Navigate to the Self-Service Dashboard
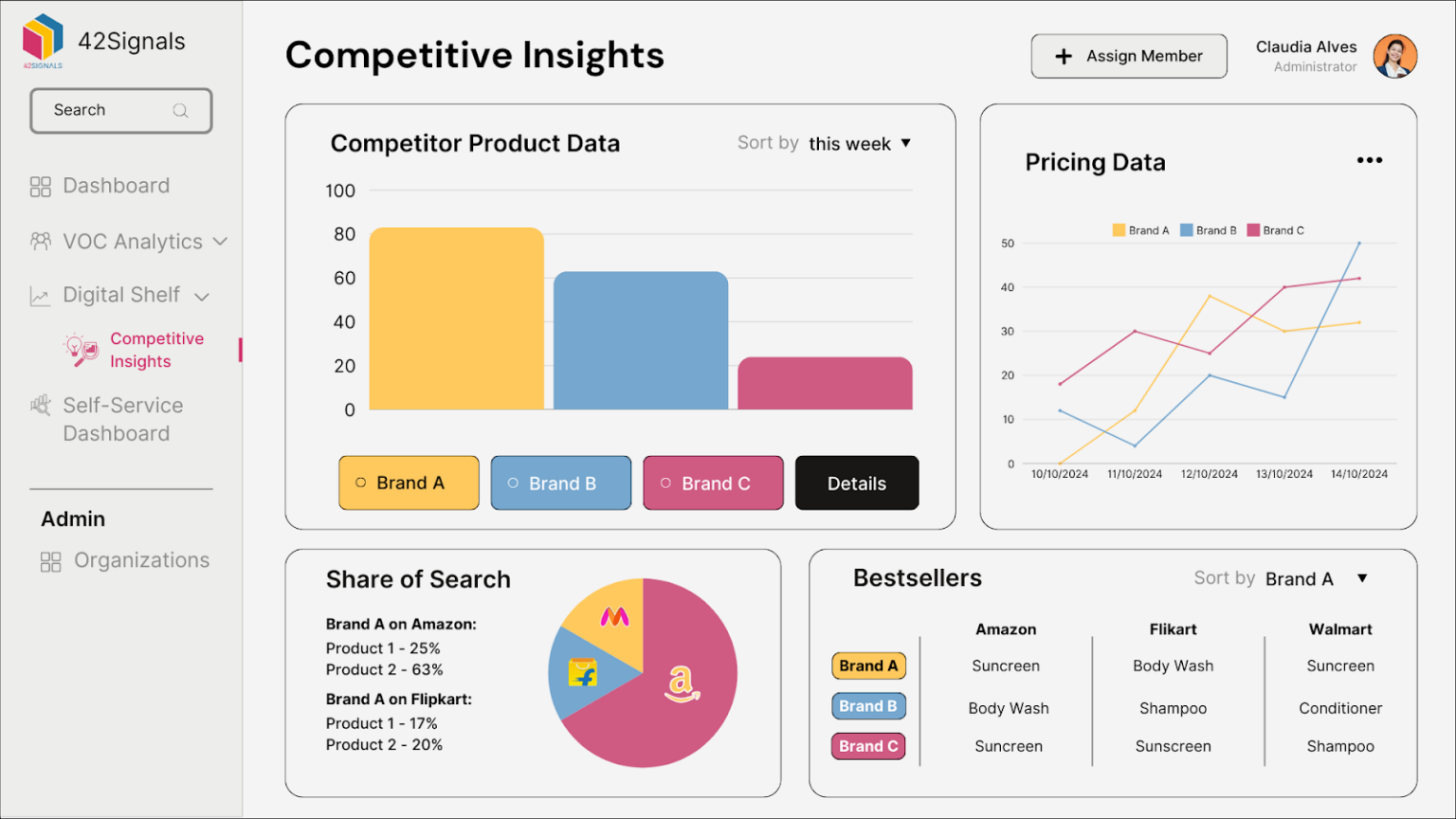The image size is (1456, 819). pyautogui.click(x=121, y=419)
